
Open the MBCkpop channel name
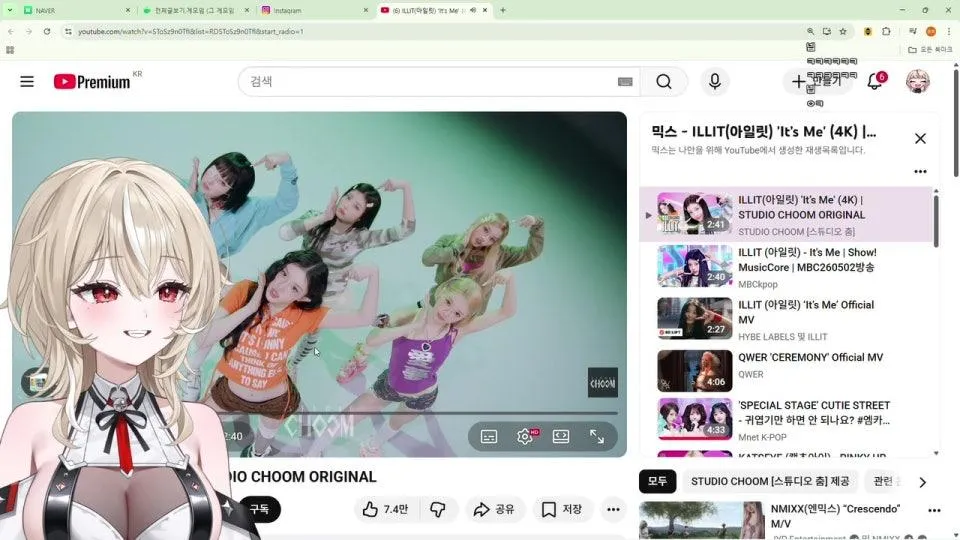(x=758, y=284)
